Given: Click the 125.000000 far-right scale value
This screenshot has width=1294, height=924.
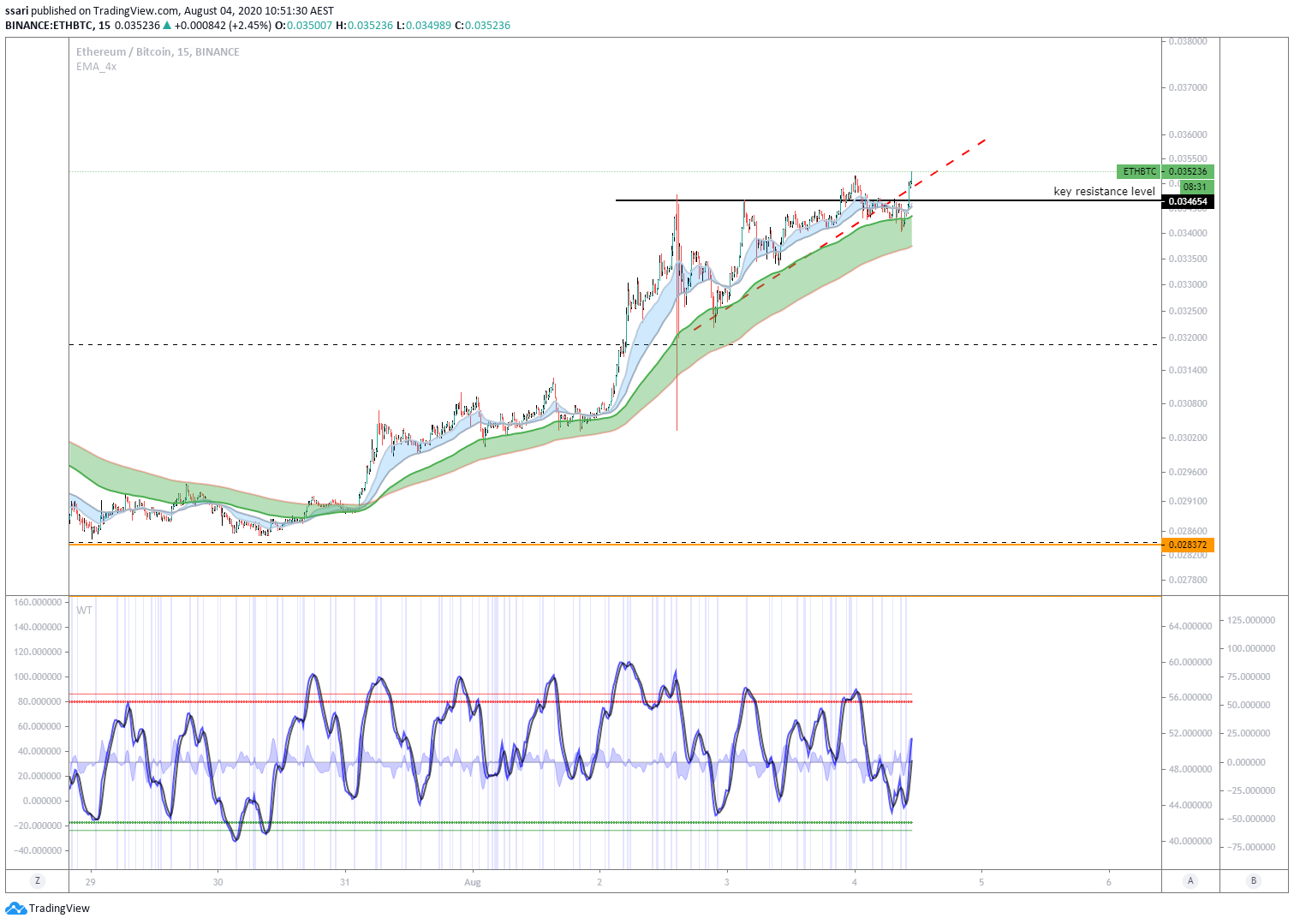Looking at the screenshot, I should click(x=1251, y=620).
